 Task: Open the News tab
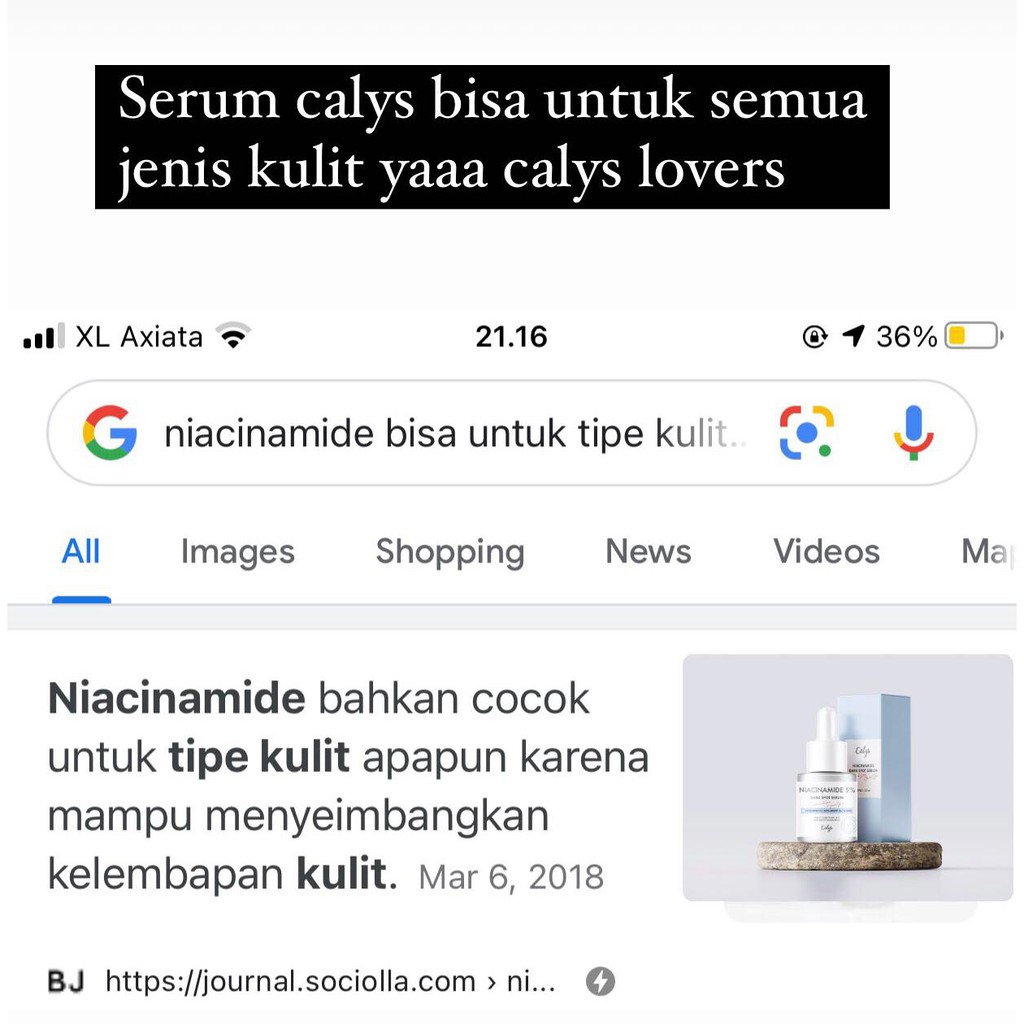point(648,551)
